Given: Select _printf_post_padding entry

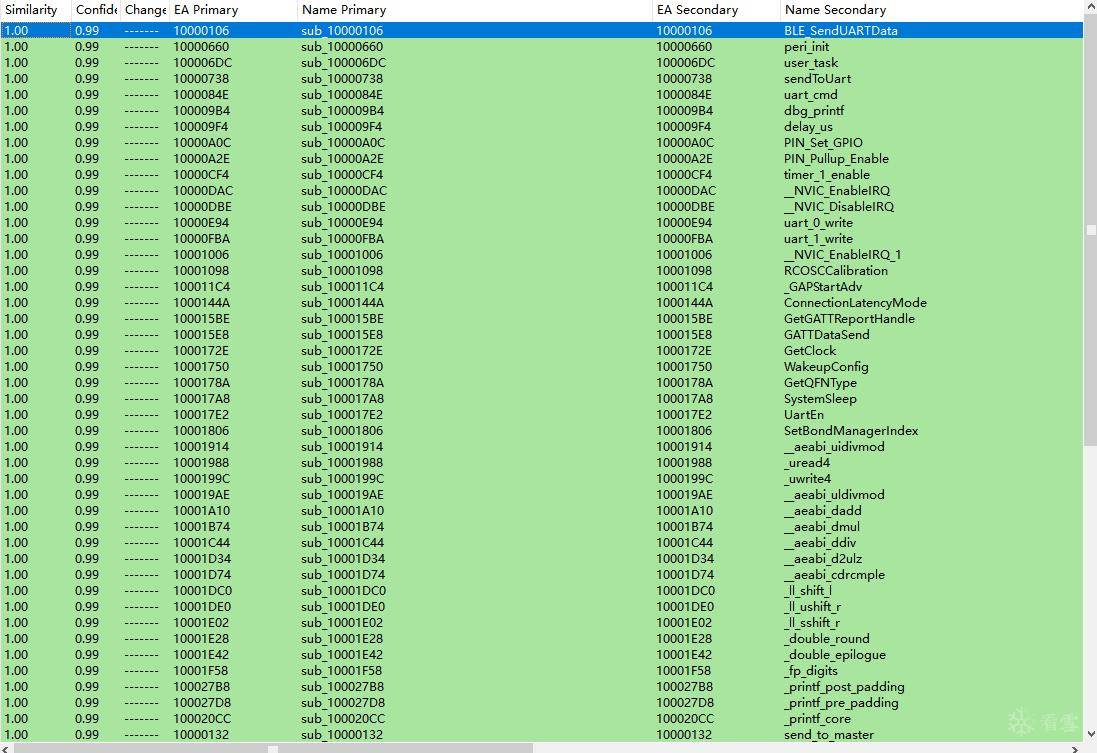Looking at the screenshot, I should pyautogui.click(x=844, y=687).
